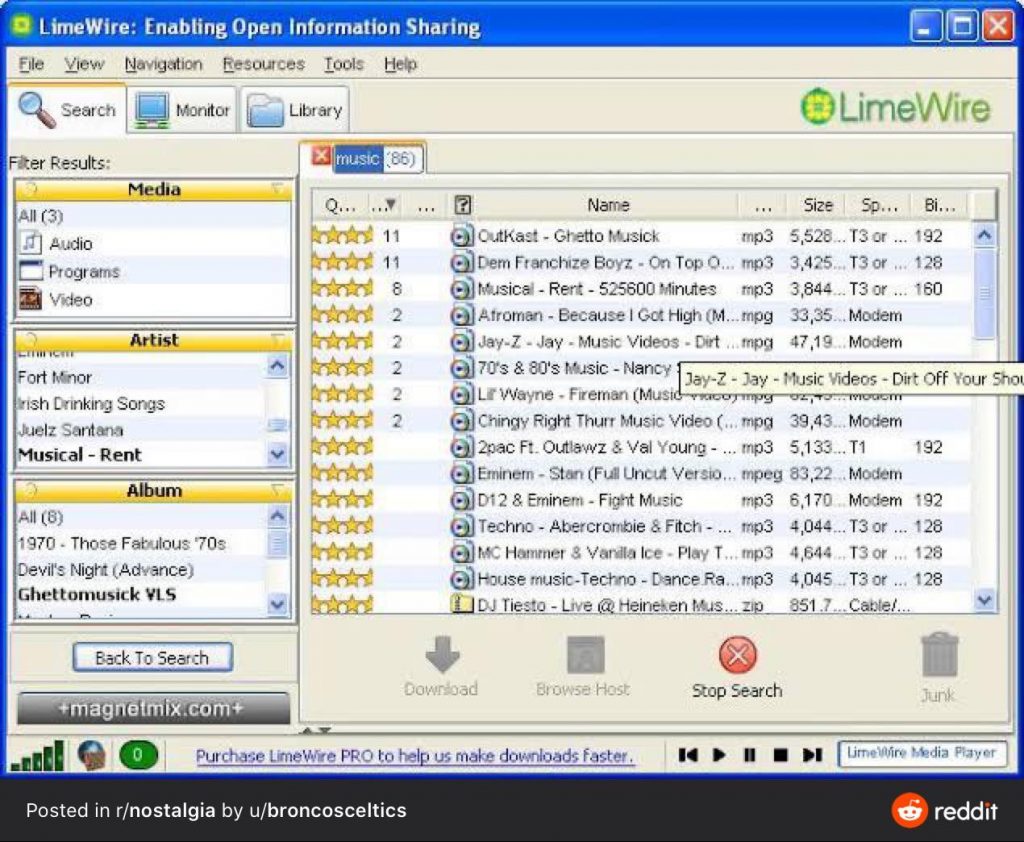Click DJ Tiesto zip file icon
Image resolution: width=1024 pixels, height=842 pixels.
pos(462,604)
